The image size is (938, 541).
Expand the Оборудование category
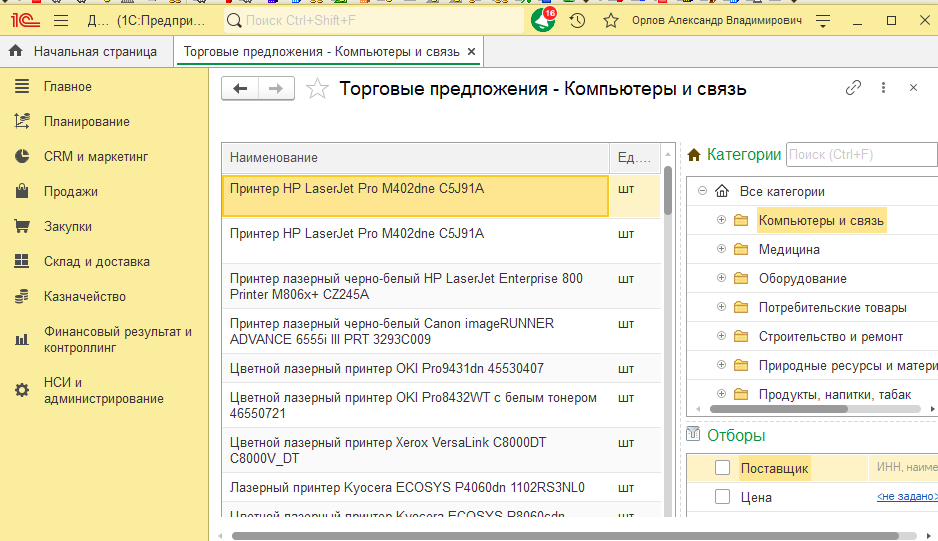[721, 278]
